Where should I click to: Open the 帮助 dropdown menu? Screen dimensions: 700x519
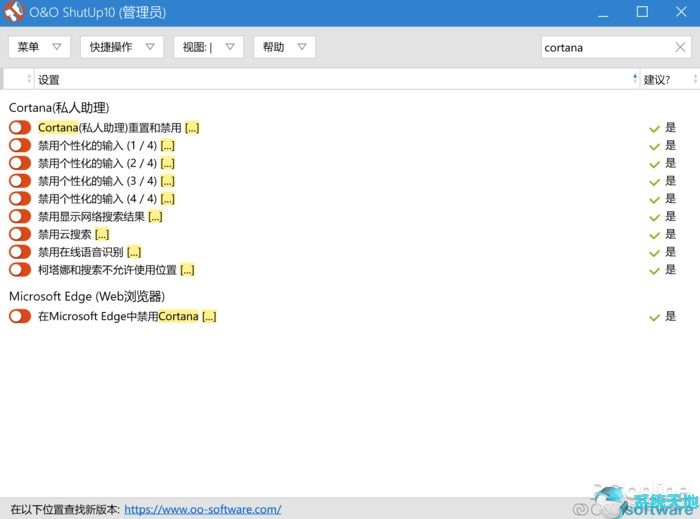click(x=284, y=47)
